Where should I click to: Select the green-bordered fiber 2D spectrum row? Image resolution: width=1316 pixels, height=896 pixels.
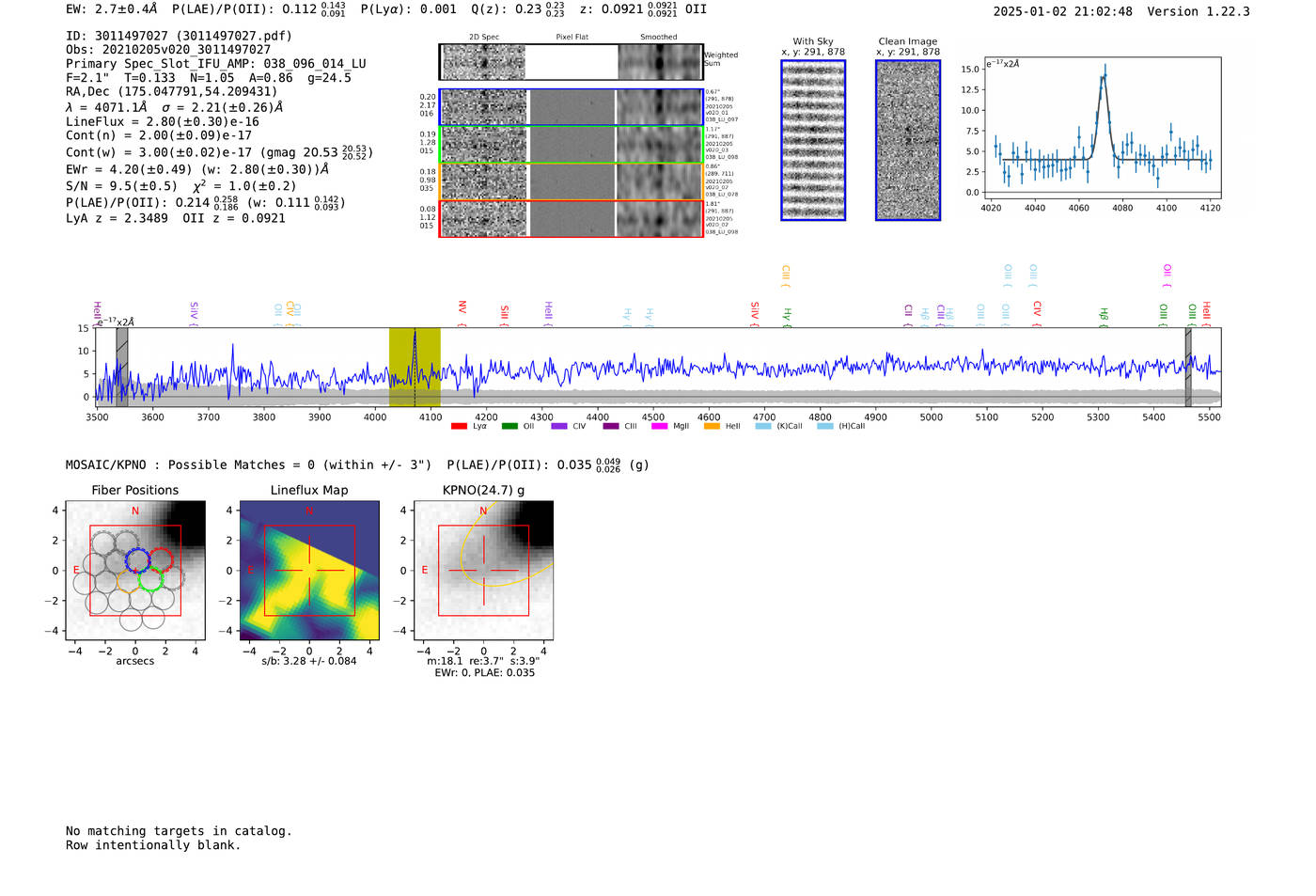coord(571,145)
